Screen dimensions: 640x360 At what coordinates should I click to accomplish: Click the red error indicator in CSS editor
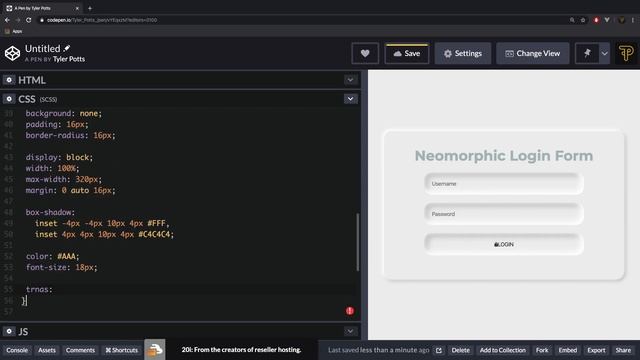(350, 311)
